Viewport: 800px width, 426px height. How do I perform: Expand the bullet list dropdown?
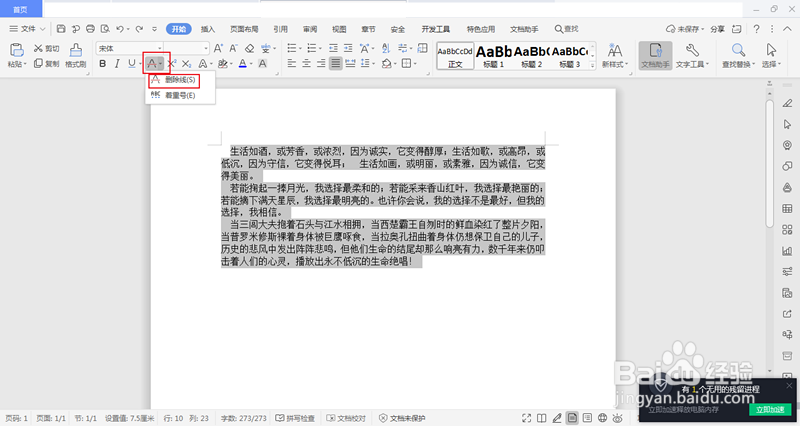[x=301, y=48]
